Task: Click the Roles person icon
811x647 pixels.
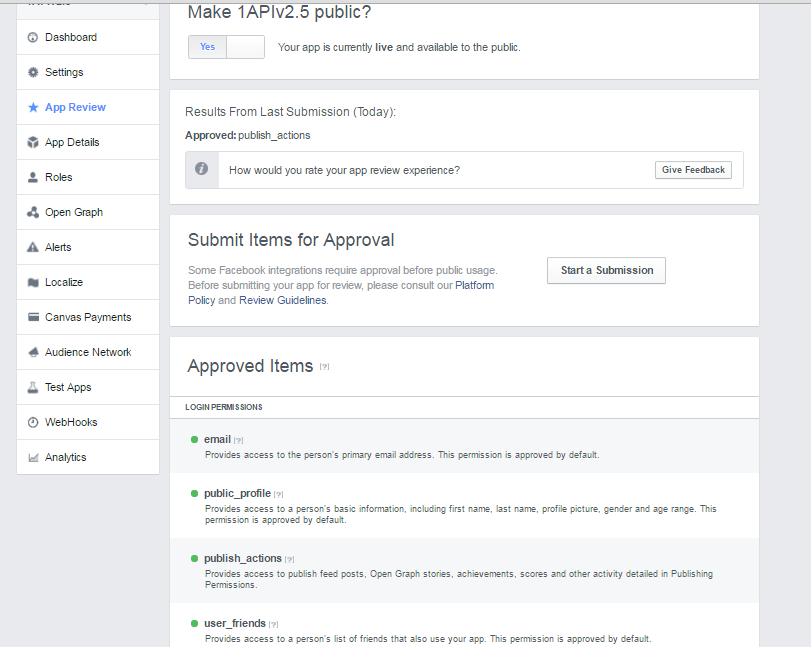Action: [33, 178]
